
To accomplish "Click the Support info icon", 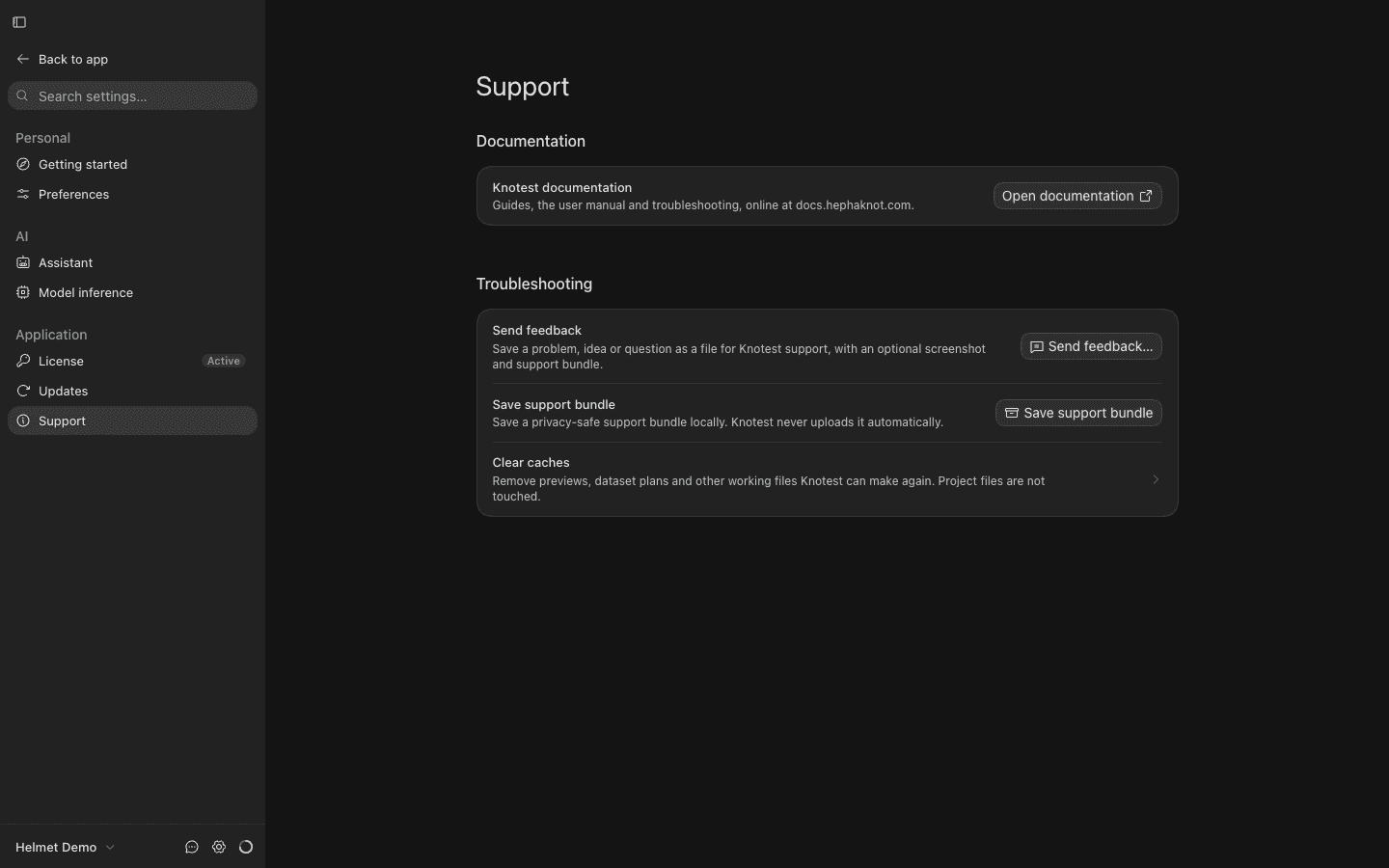I will [23, 420].
